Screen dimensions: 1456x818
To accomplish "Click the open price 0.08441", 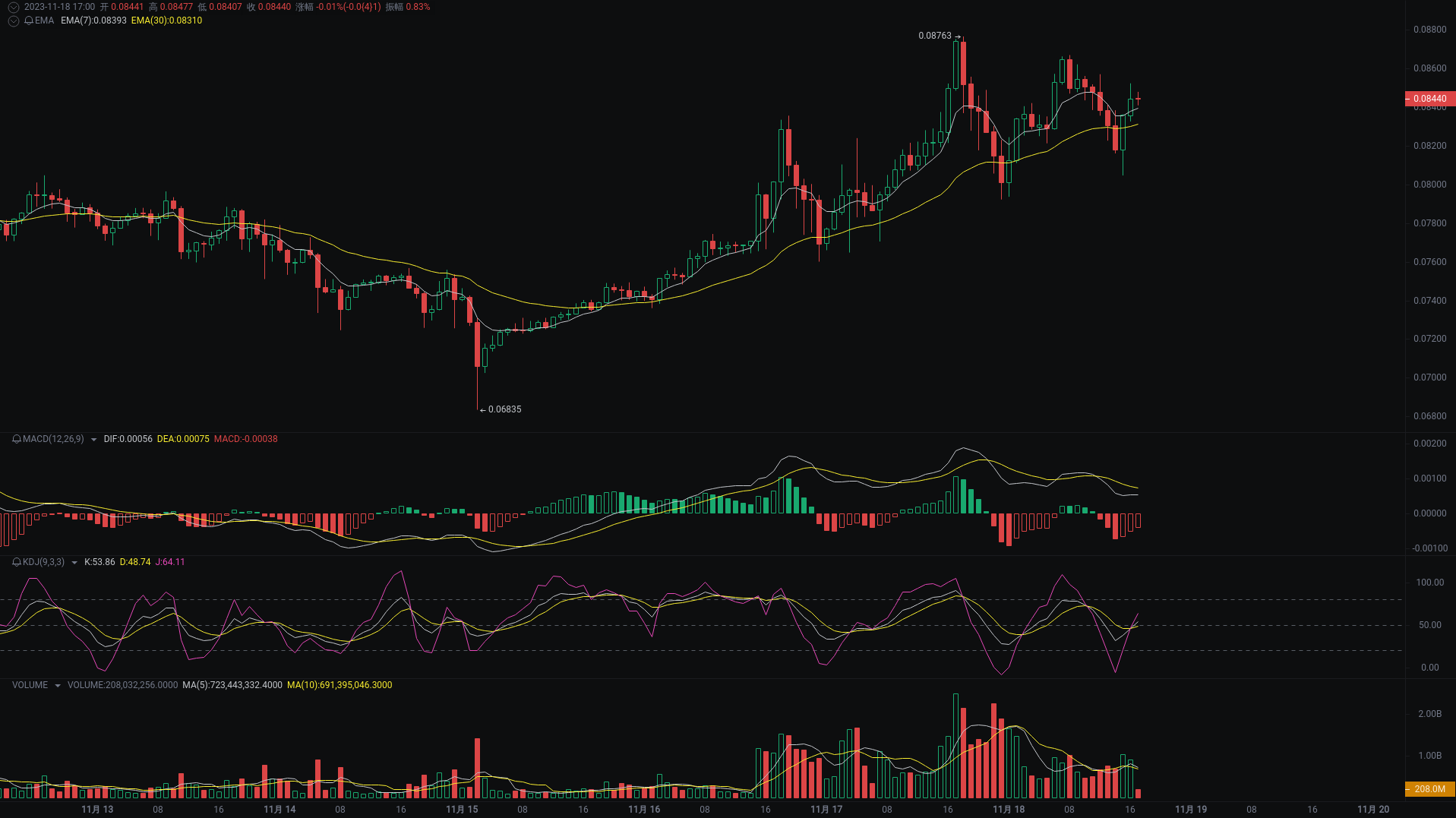I will [x=127, y=7].
